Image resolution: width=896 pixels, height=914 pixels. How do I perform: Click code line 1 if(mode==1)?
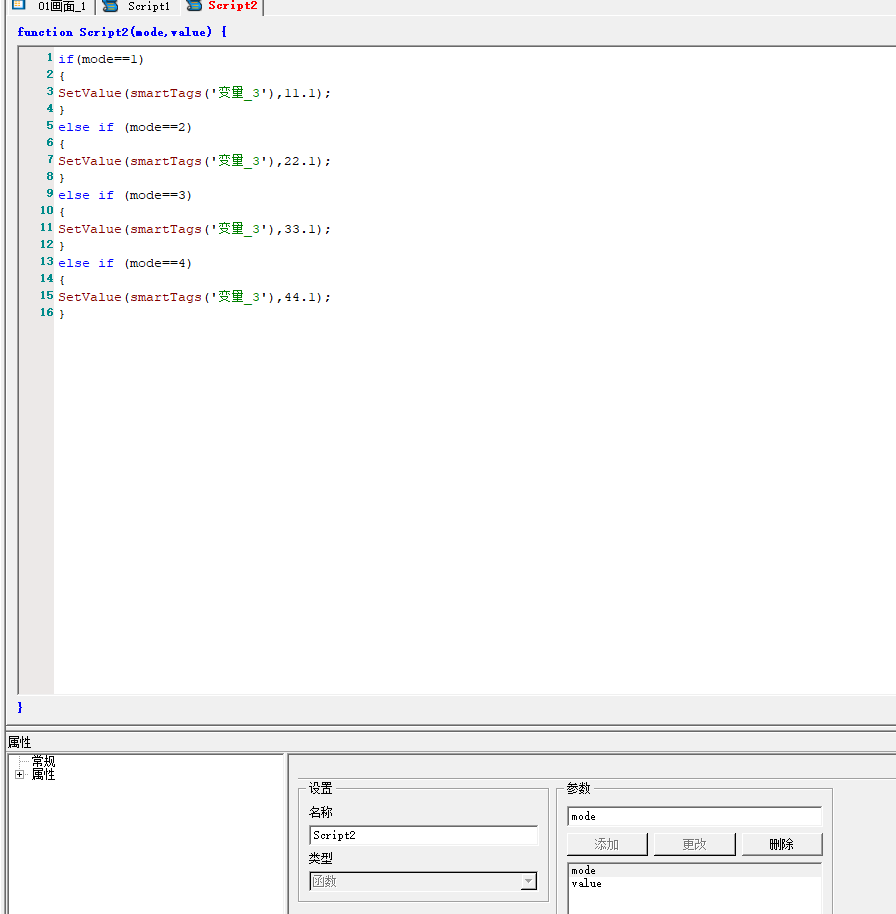coord(101,59)
